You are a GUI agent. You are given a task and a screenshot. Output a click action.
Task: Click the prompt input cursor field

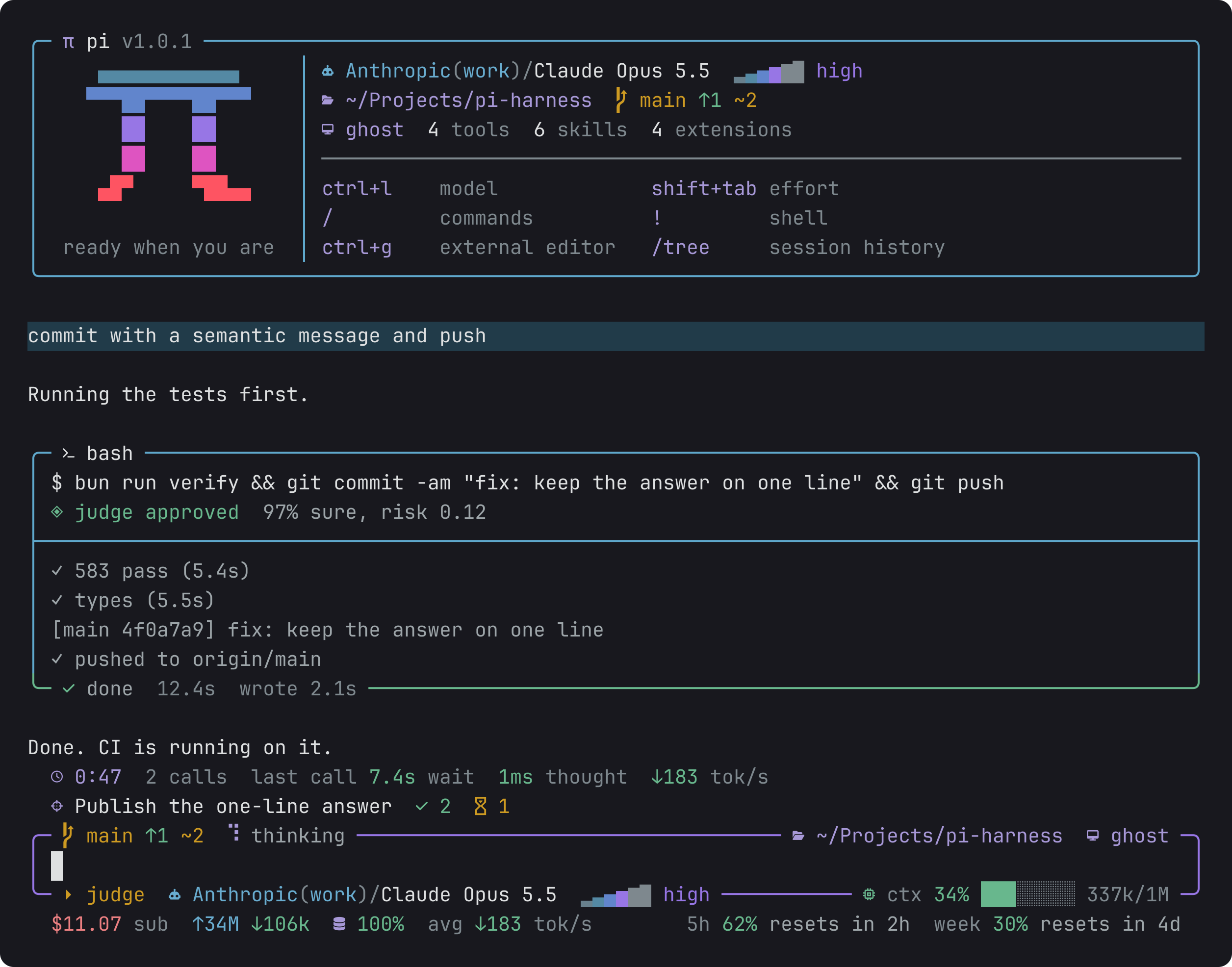616,865
